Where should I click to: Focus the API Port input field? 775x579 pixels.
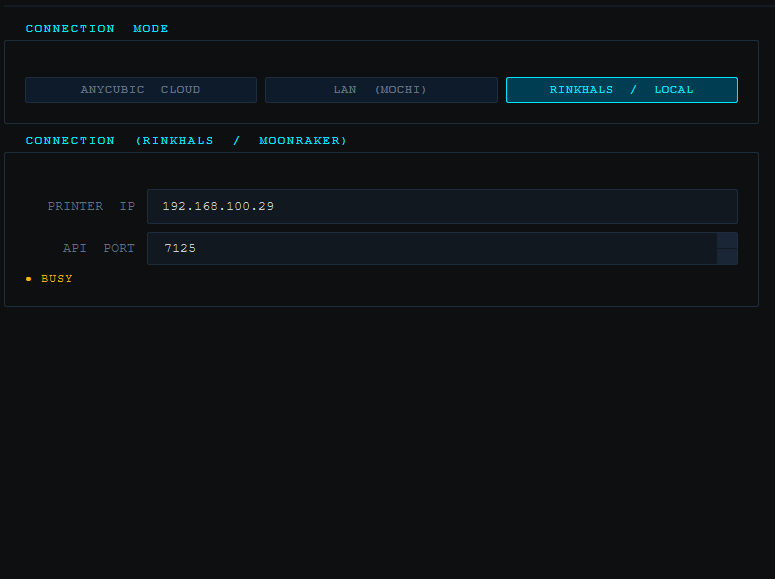(430, 248)
